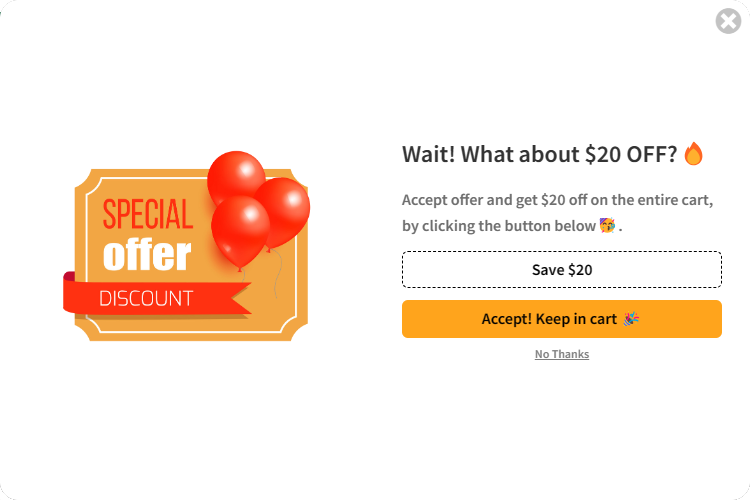
Task: Click the party face emoji in description
Action: [607, 225]
